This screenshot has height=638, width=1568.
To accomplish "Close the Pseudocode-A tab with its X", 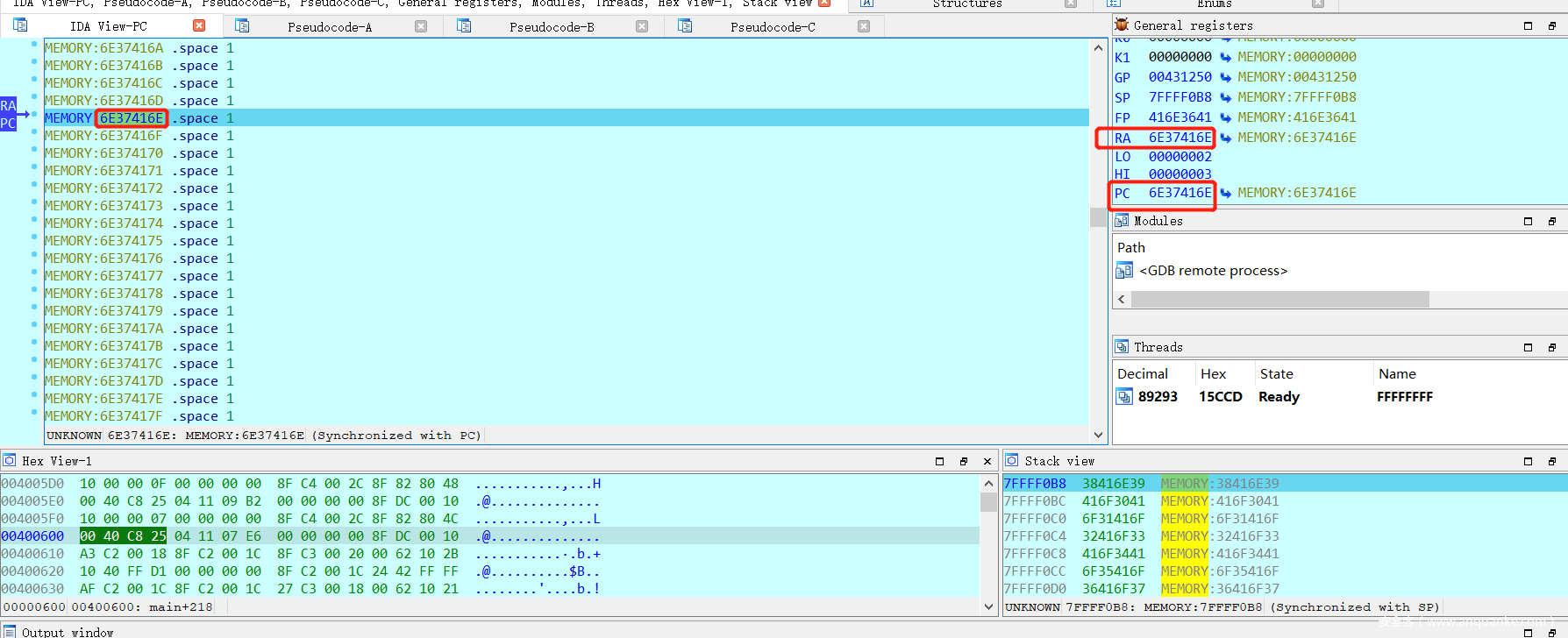I will coord(421,26).
